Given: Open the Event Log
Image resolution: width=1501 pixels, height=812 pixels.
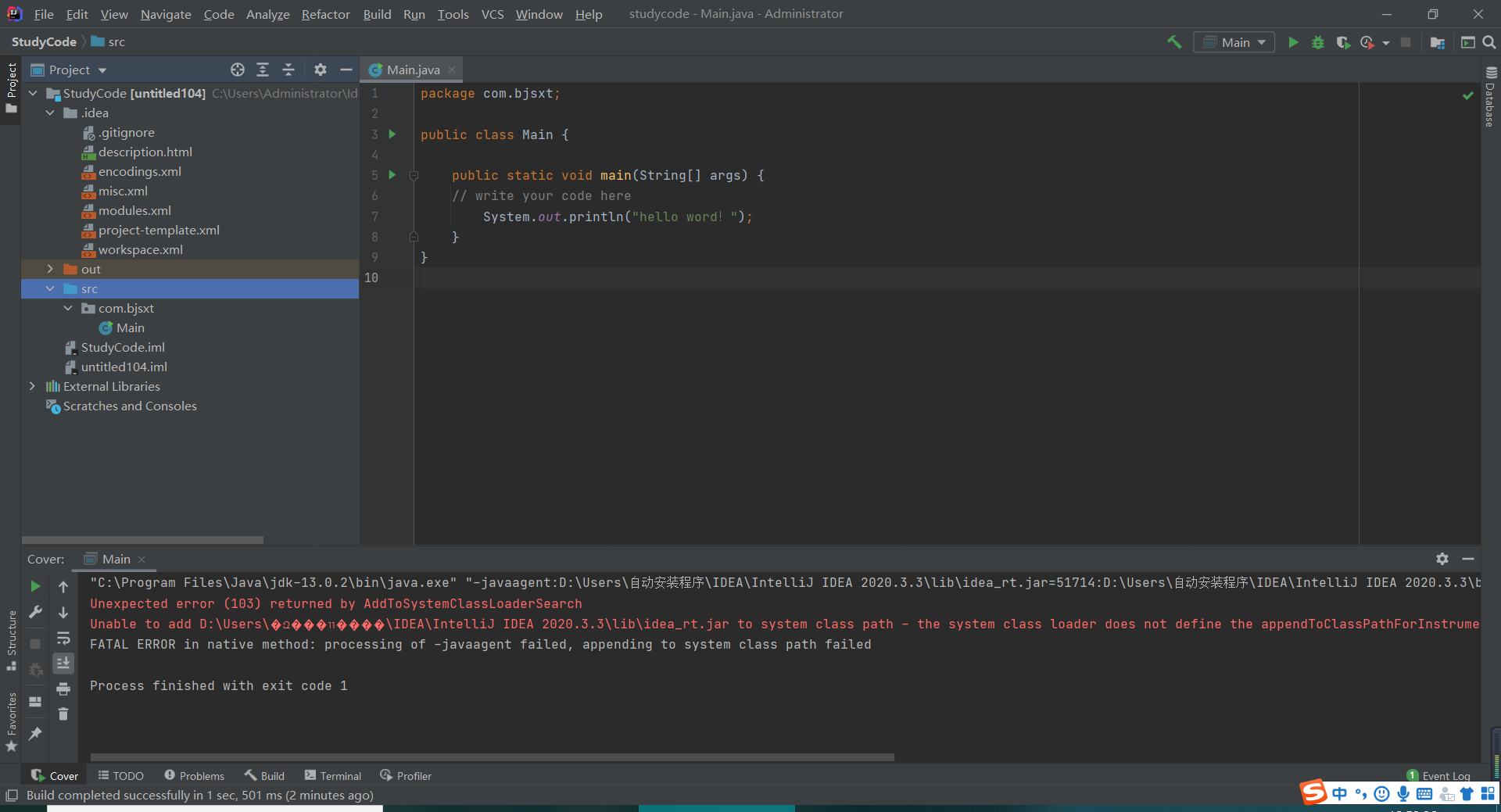Looking at the screenshot, I should coord(1438,775).
